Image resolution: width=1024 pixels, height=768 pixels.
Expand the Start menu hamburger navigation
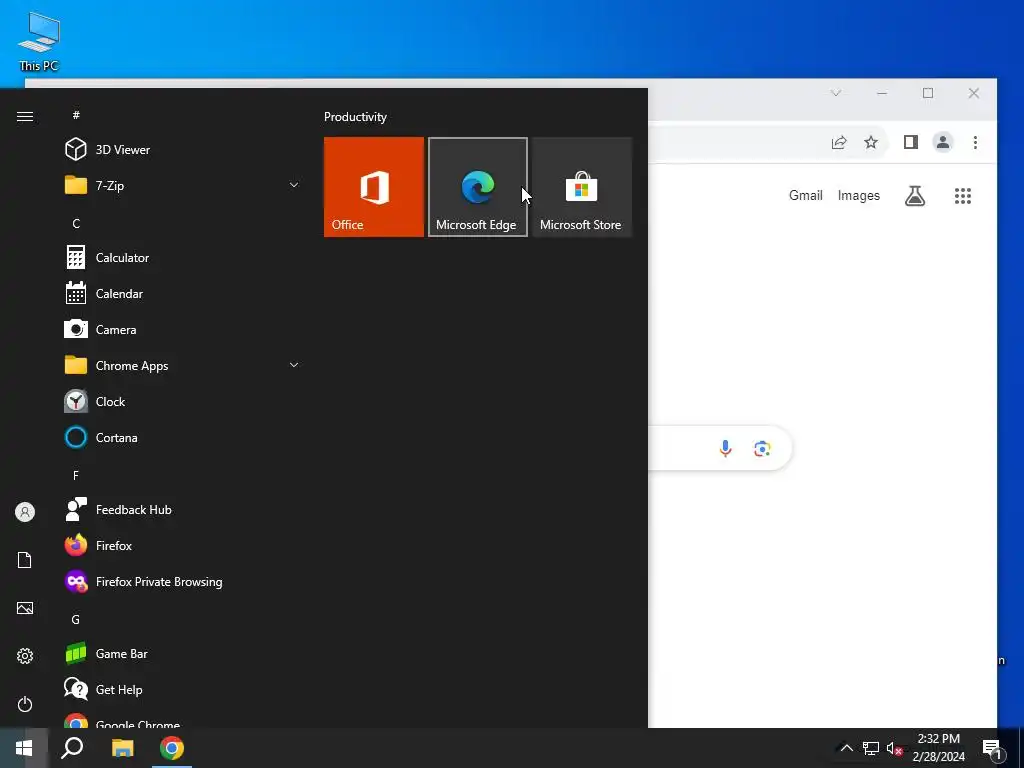(x=25, y=116)
